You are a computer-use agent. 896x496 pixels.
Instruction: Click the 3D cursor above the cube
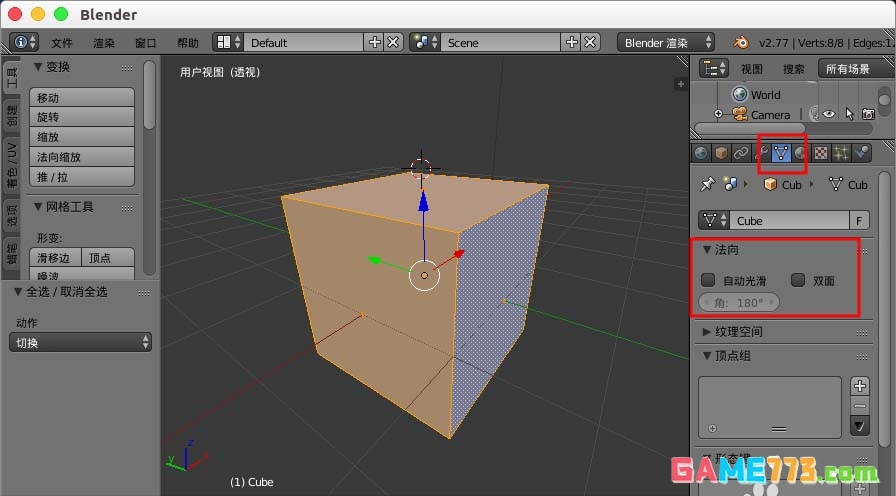point(421,168)
